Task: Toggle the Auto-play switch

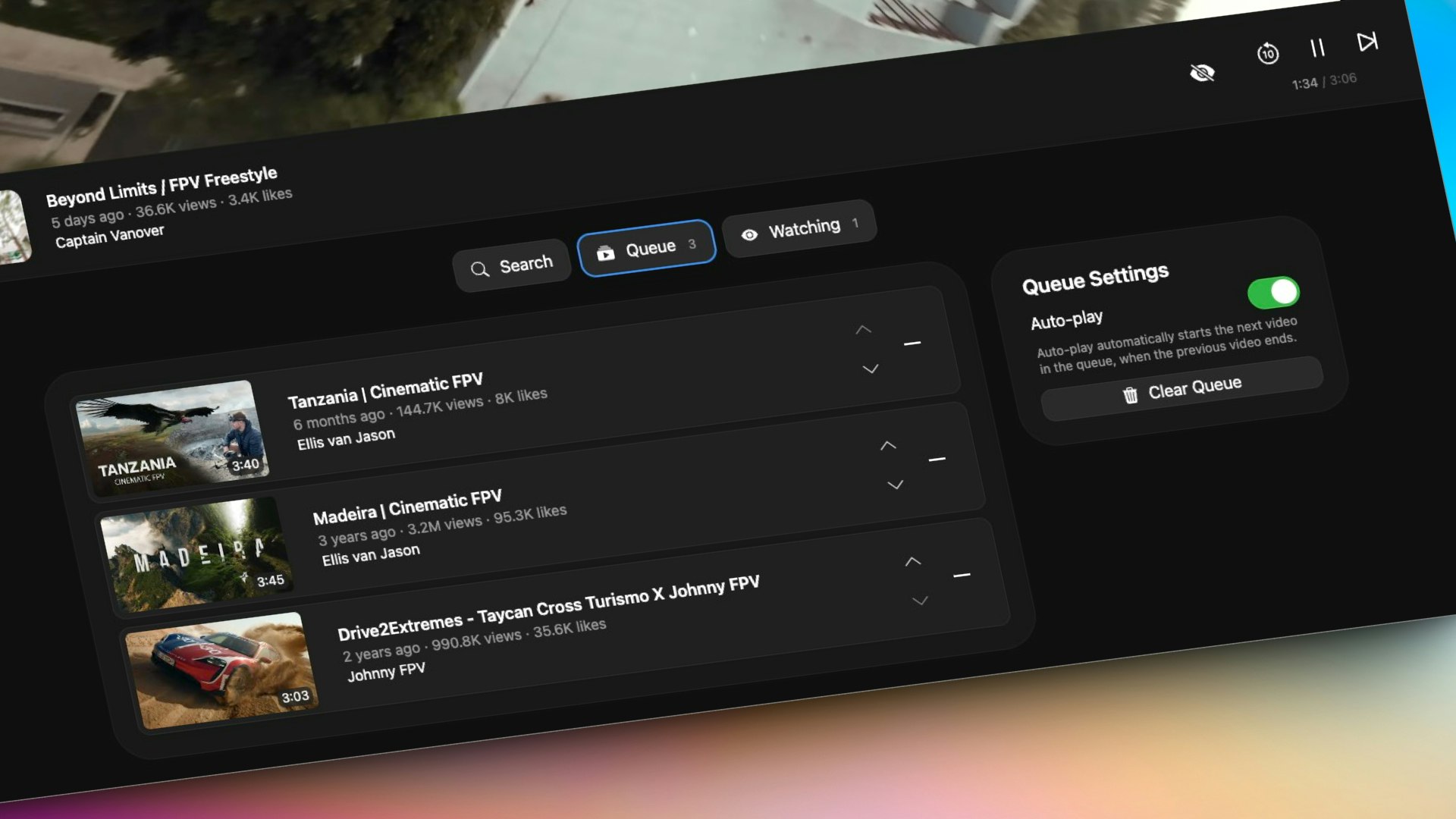Action: click(1273, 293)
